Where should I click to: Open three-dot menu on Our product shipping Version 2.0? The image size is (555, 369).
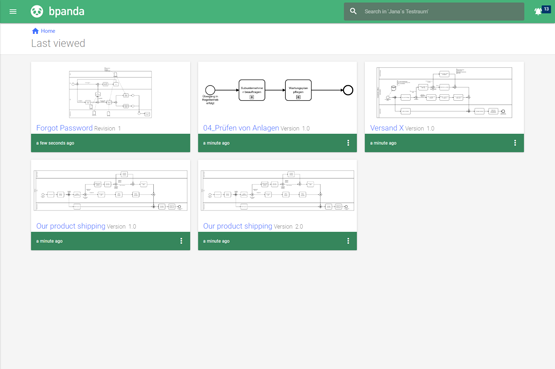(348, 241)
